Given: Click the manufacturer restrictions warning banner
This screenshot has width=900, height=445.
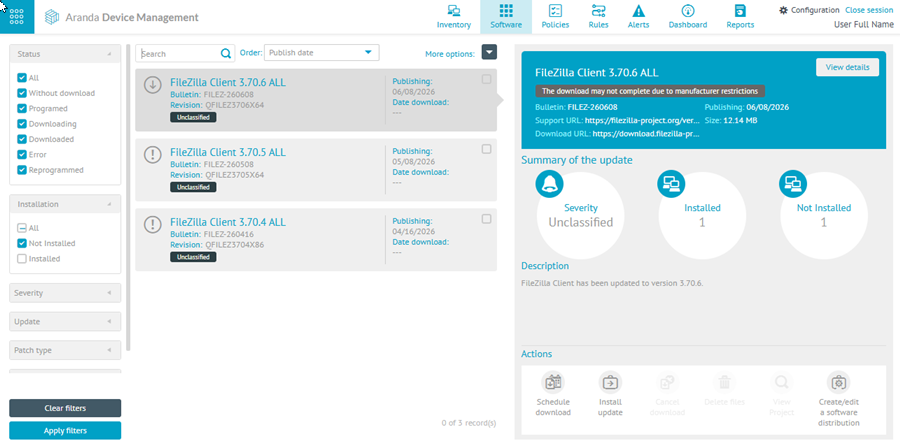Looking at the screenshot, I should click(650, 91).
